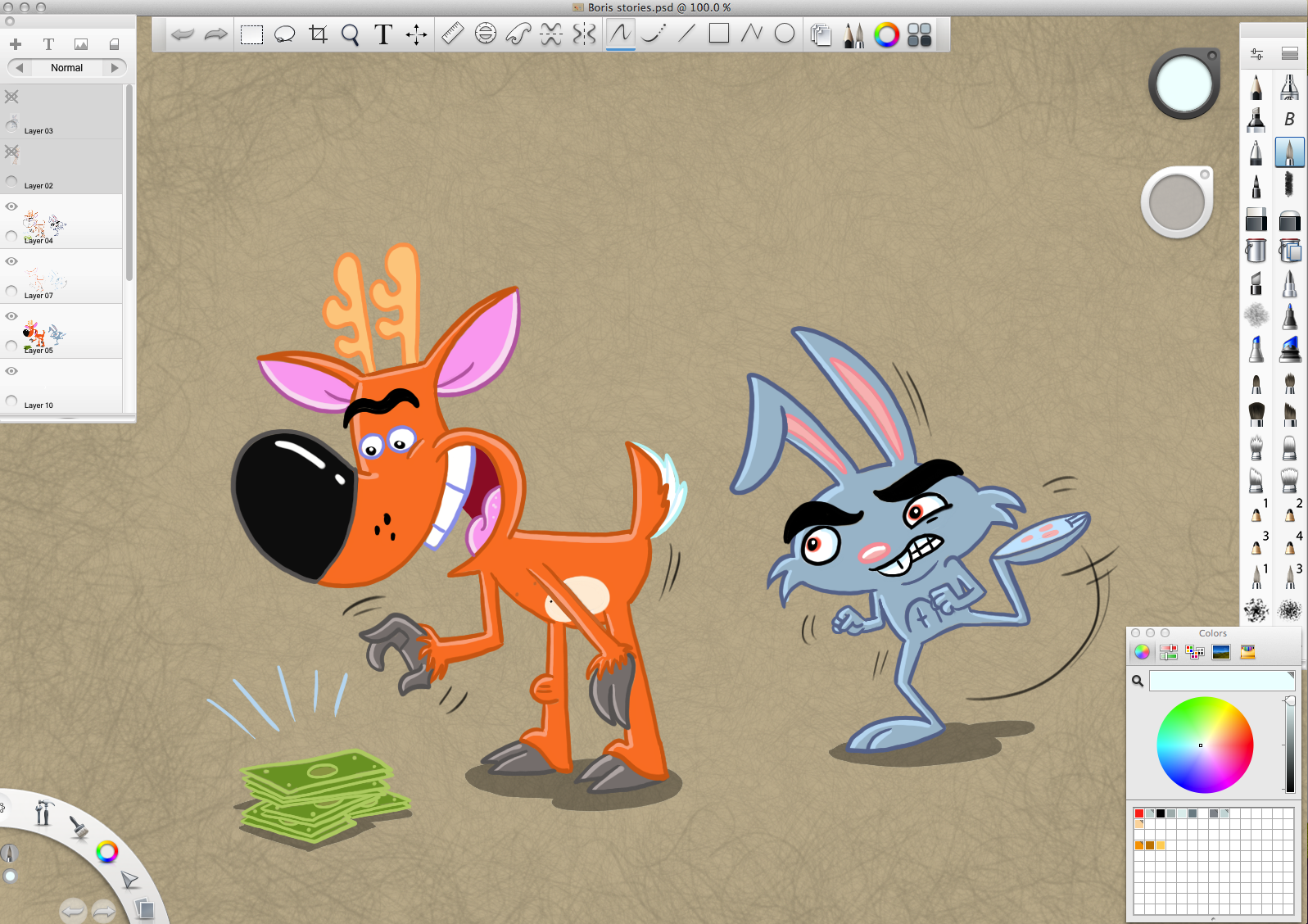Clear the current layer with the eraser icon
Image resolution: width=1308 pixels, height=924 pixels.
(115, 44)
